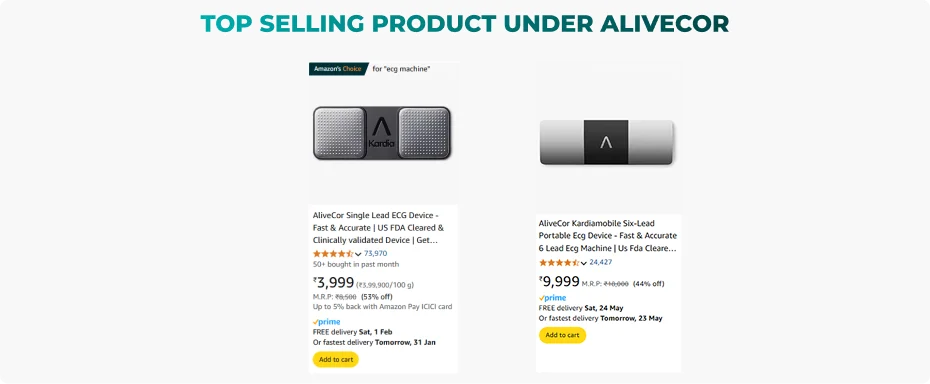Open AliveCor Kardiamobile Six-Lead title link
Screen dimensions: 930x384
tap(607, 236)
